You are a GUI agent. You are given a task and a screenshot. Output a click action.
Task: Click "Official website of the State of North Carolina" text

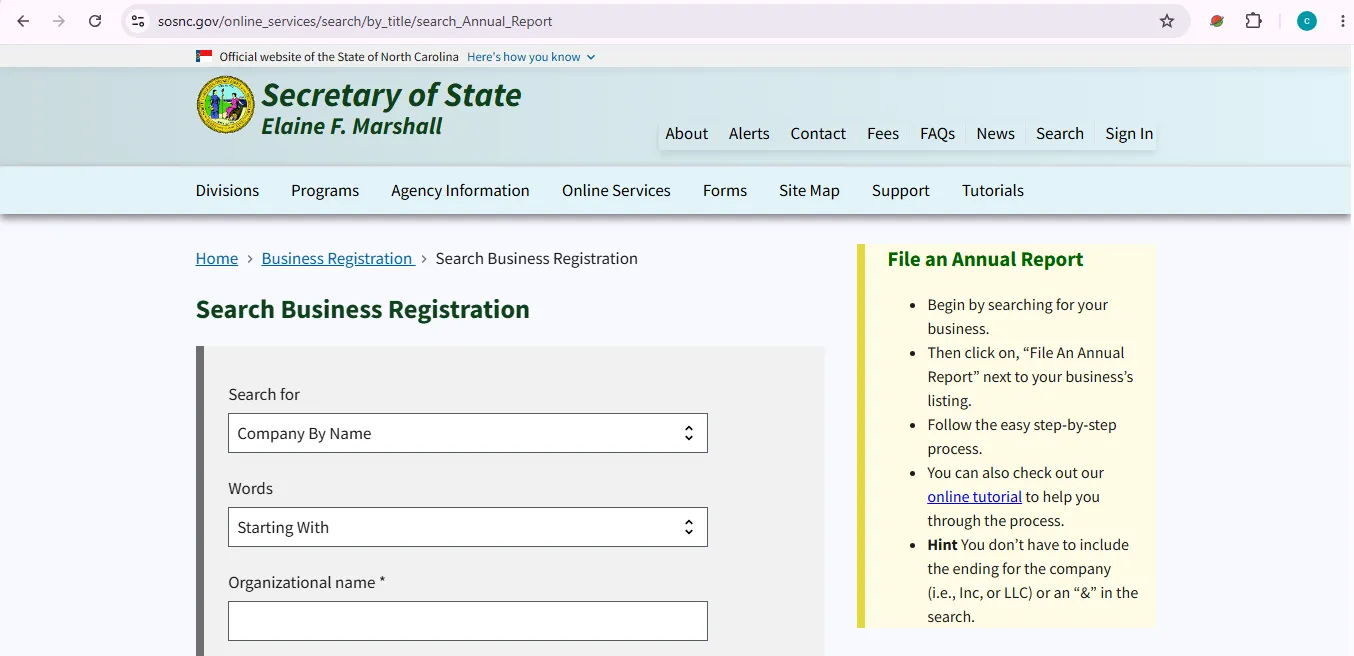coord(339,57)
